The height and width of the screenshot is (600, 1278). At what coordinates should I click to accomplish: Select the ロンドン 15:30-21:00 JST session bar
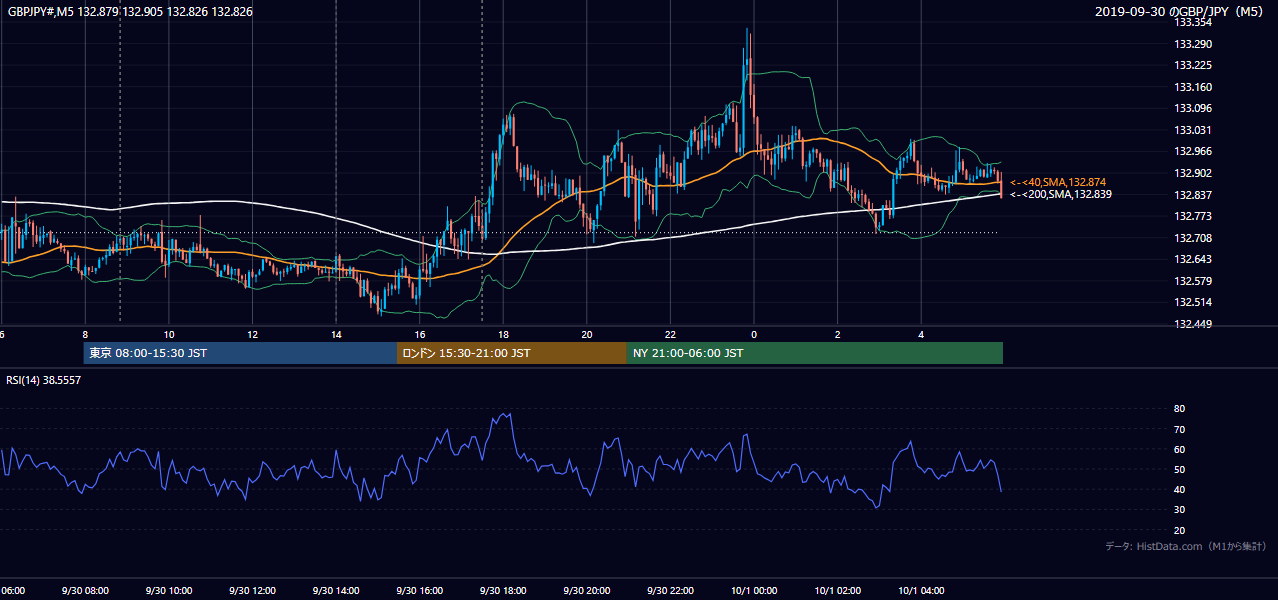(x=512, y=353)
